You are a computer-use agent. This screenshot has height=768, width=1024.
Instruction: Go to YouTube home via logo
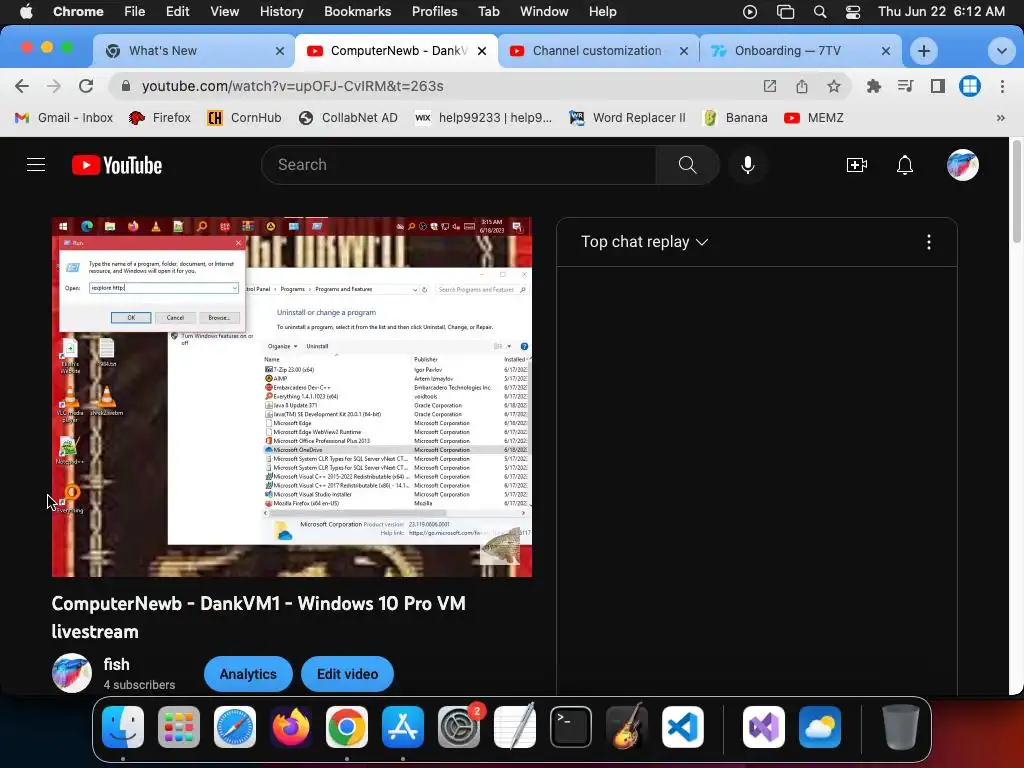(117, 165)
